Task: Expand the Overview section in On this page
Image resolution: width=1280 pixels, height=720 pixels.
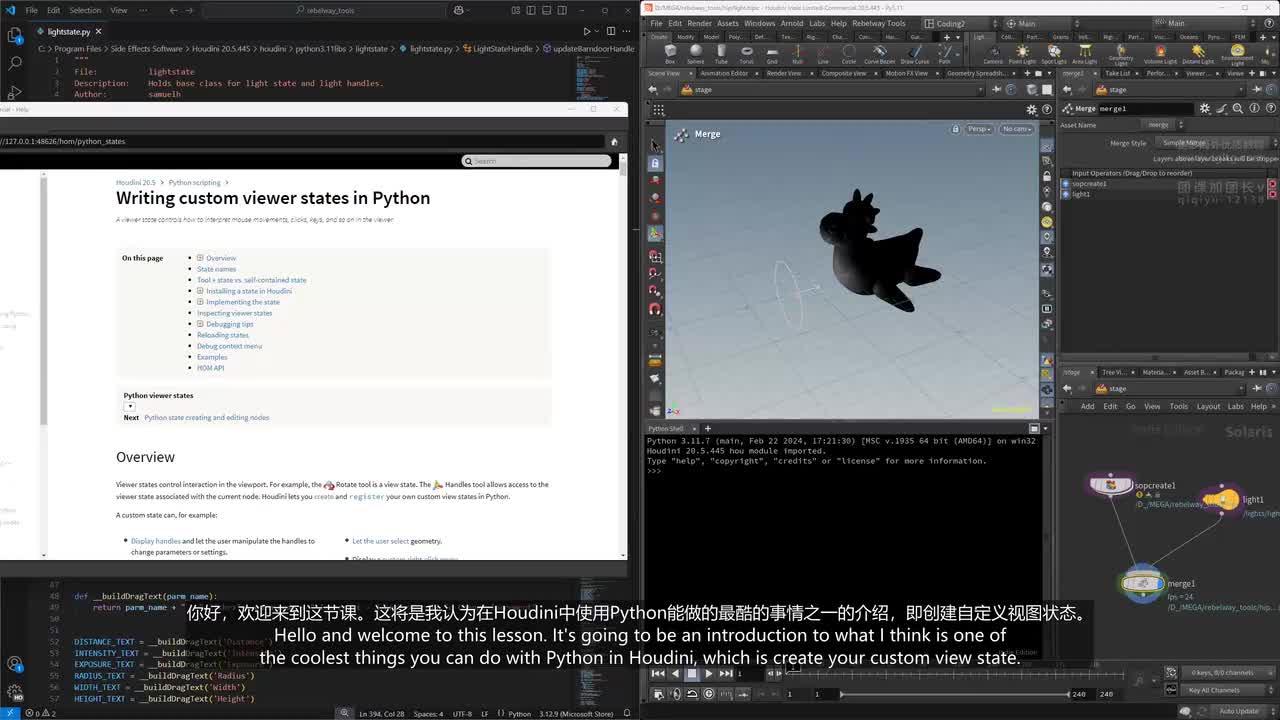Action: 200,258
